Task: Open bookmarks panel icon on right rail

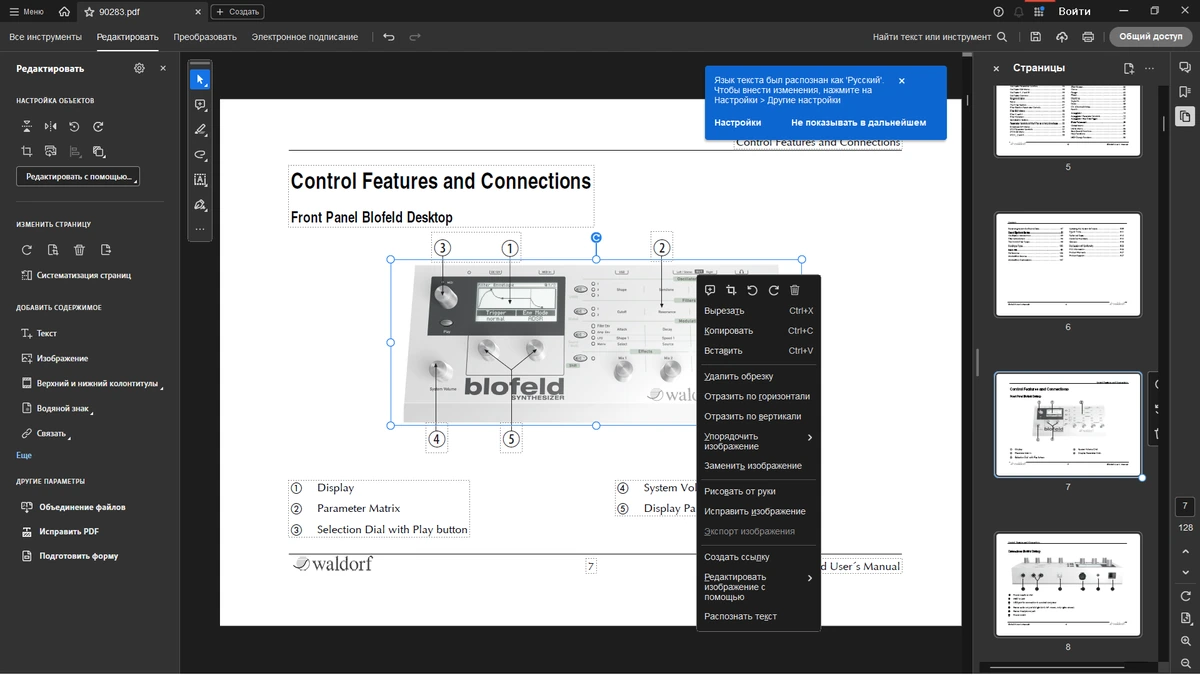Action: [1185, 91]
